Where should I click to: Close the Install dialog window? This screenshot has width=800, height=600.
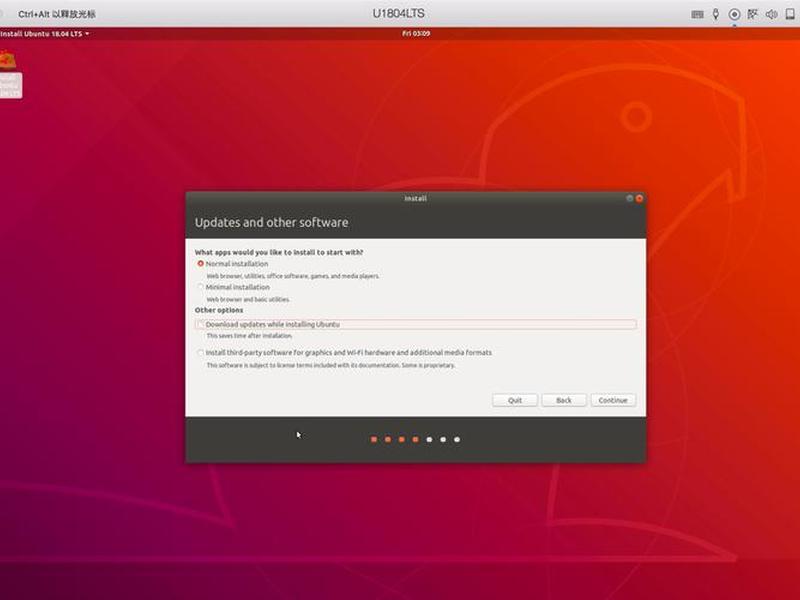coord(639,198)
